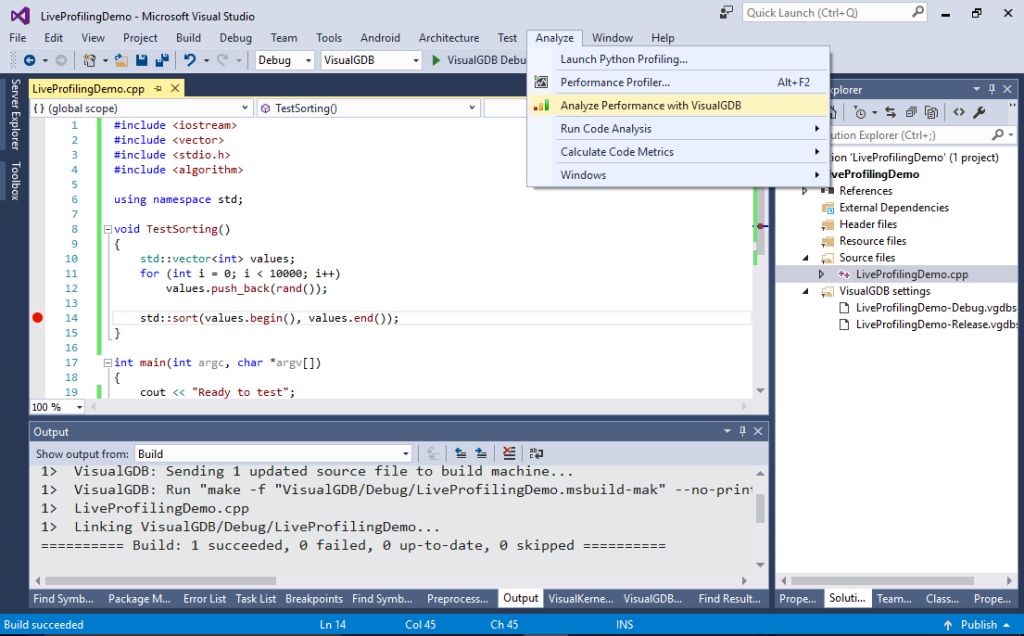Click Publish in the status bar
Screen dimensions: 1024x636
978,624
